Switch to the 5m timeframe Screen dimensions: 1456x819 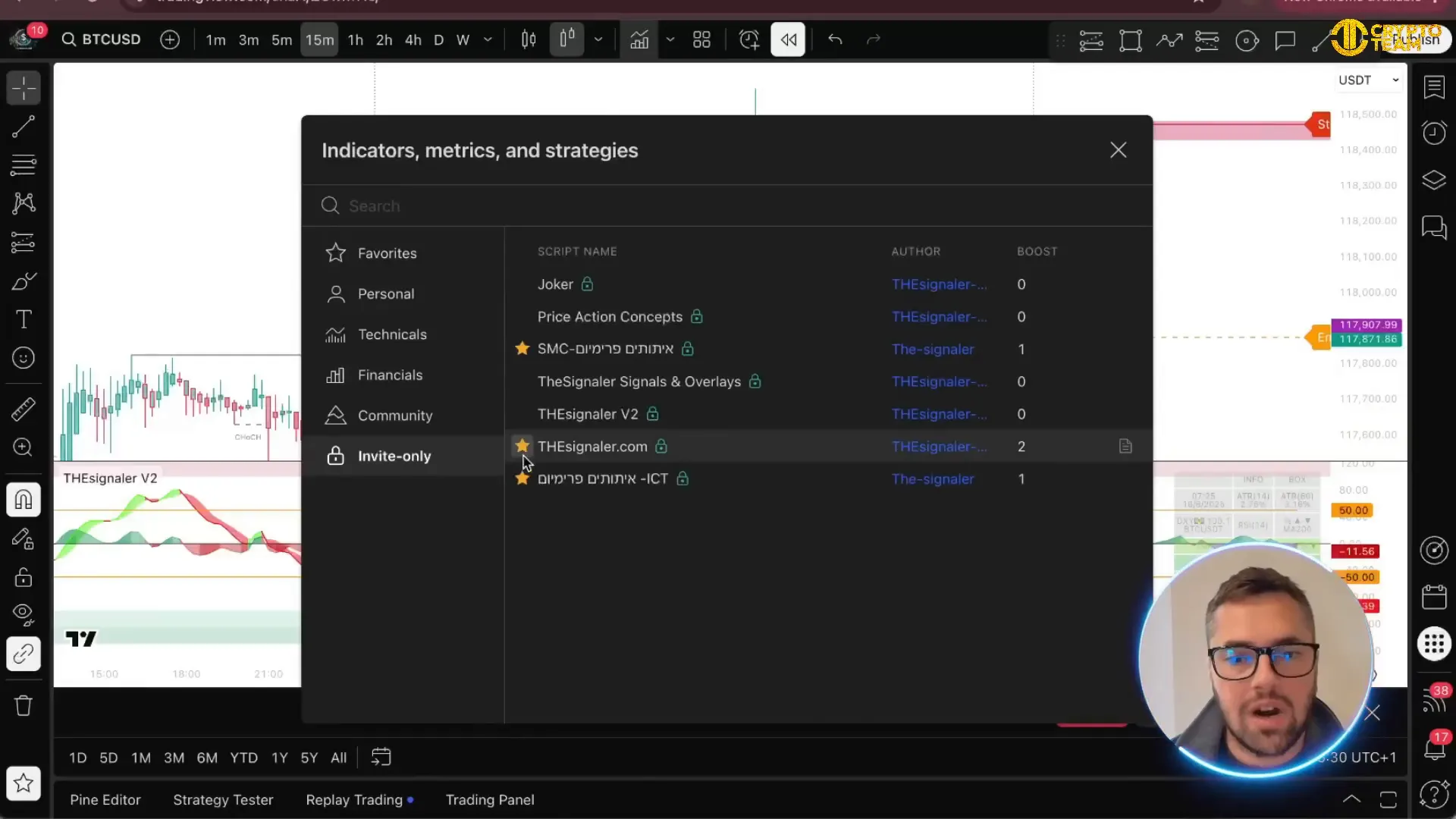tap(281, 40)
